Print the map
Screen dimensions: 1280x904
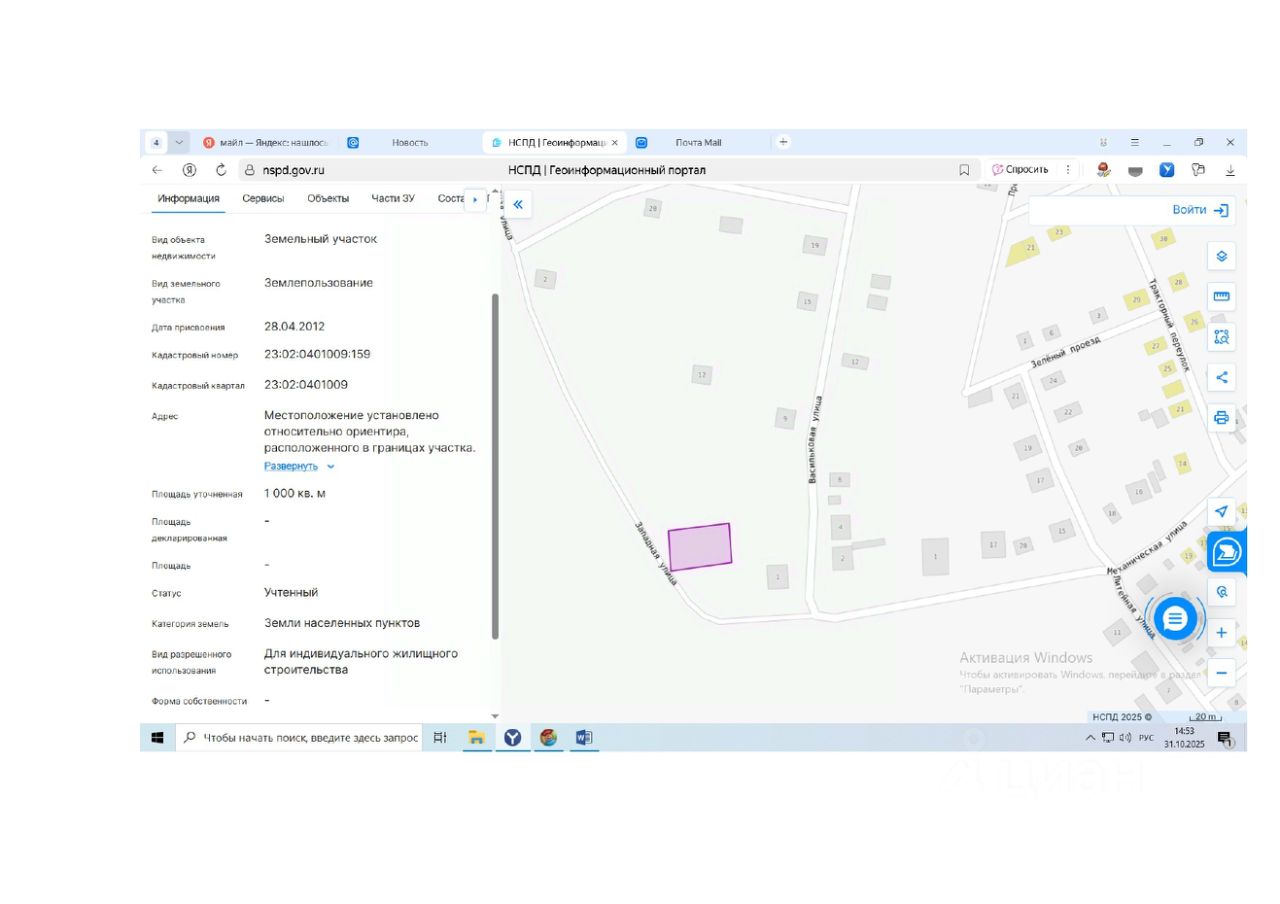(1221, 418)
